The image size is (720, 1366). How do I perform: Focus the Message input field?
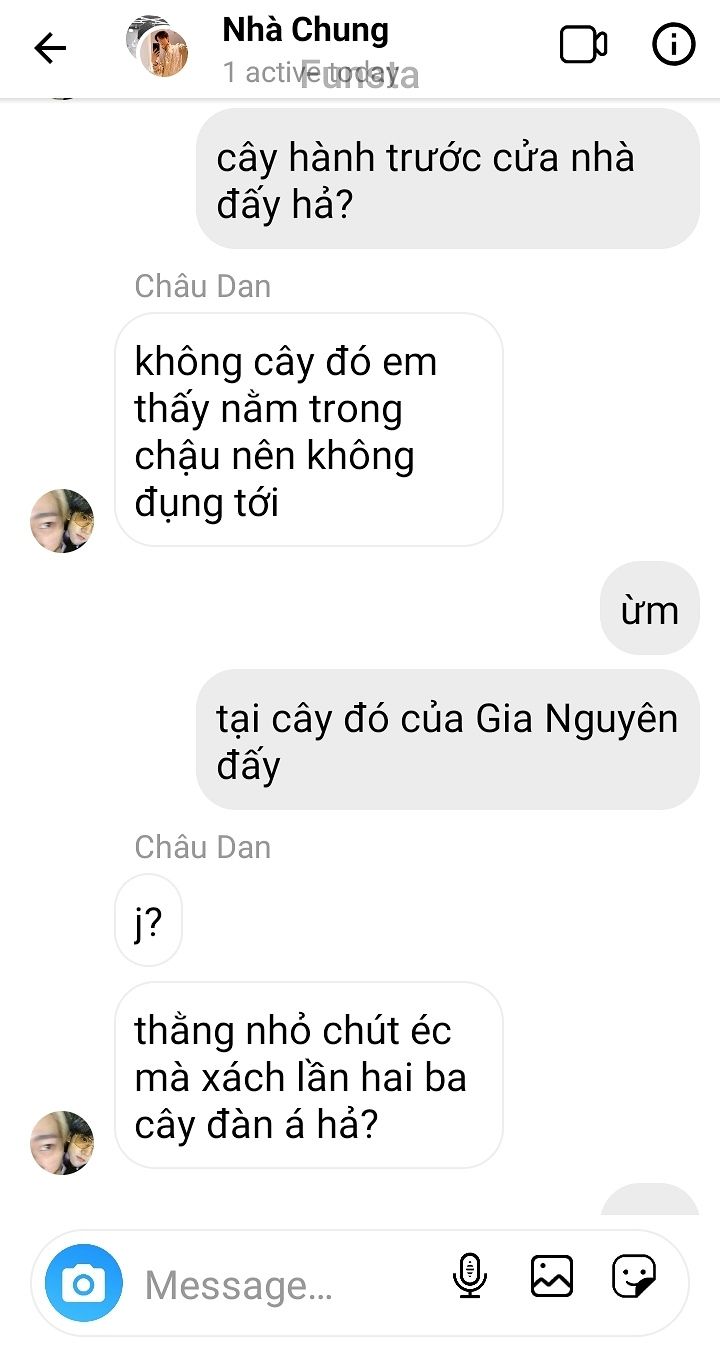pyautogui.click(x=290, y=1284)
